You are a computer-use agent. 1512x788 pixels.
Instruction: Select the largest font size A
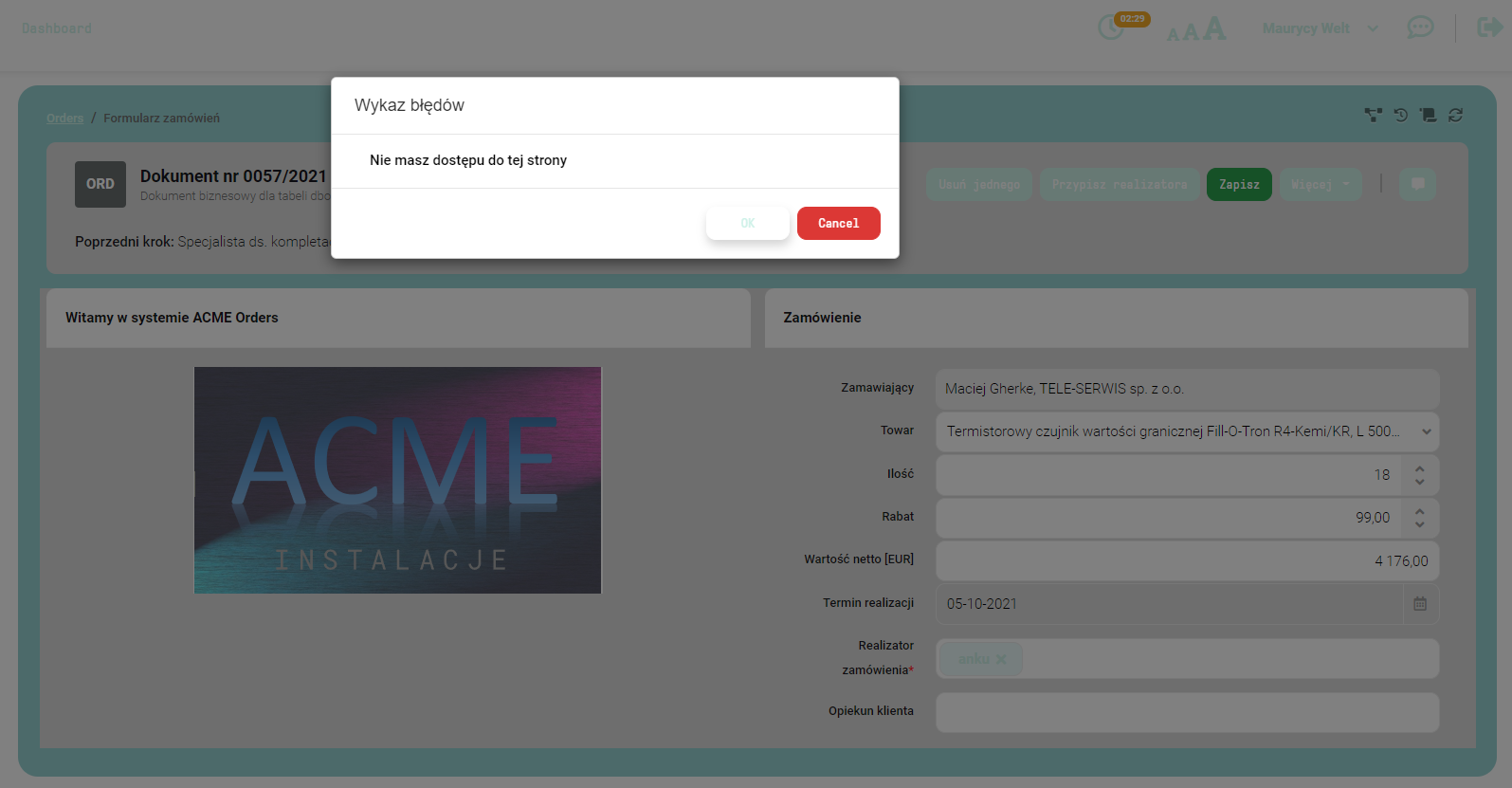1214,29
